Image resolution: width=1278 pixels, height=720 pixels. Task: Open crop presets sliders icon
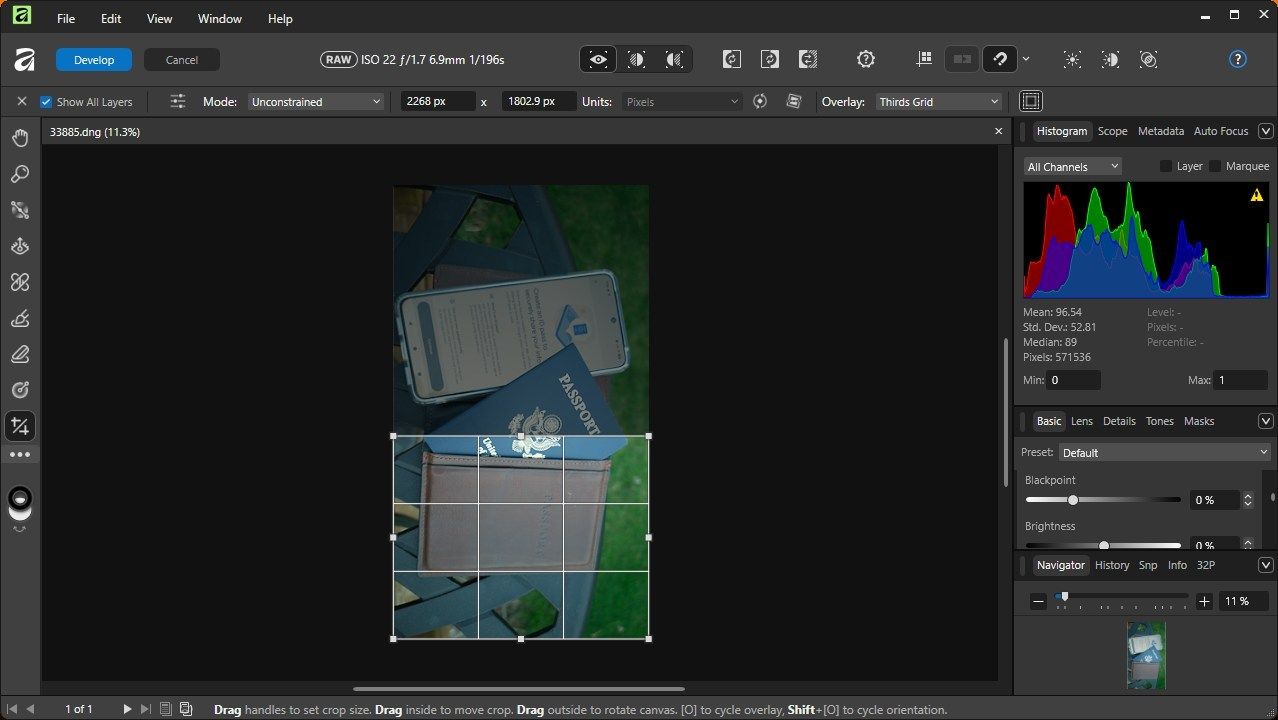178,102
